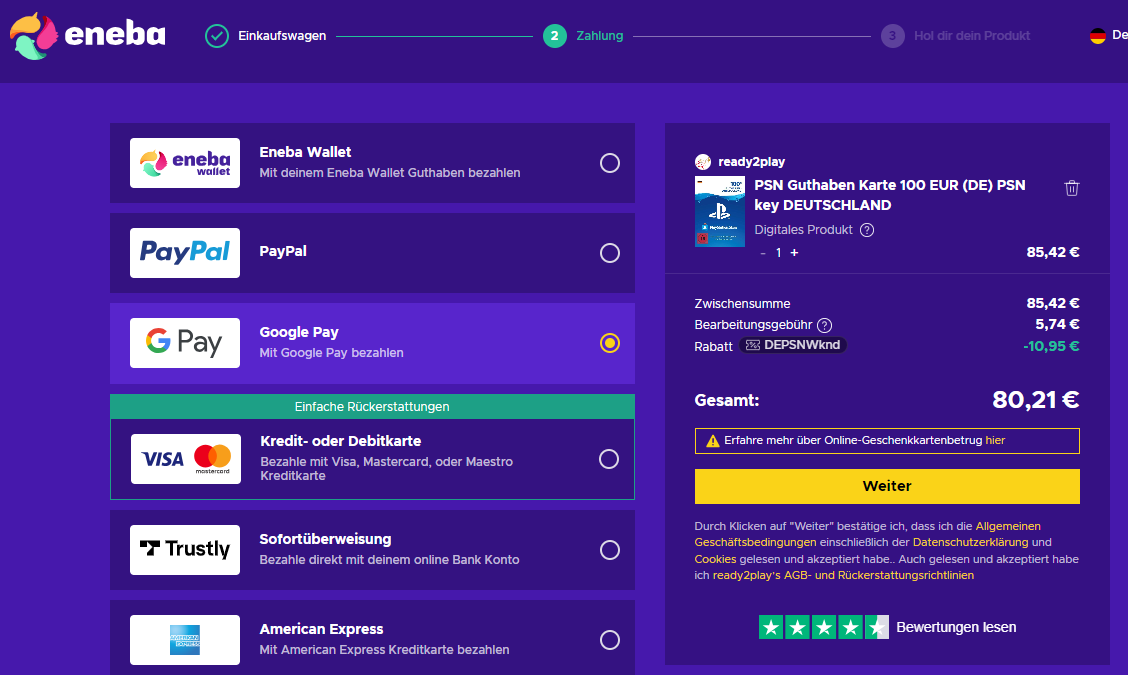Open the Cookies link
The image size is (1128, 675).
click(x=715, y=559)
